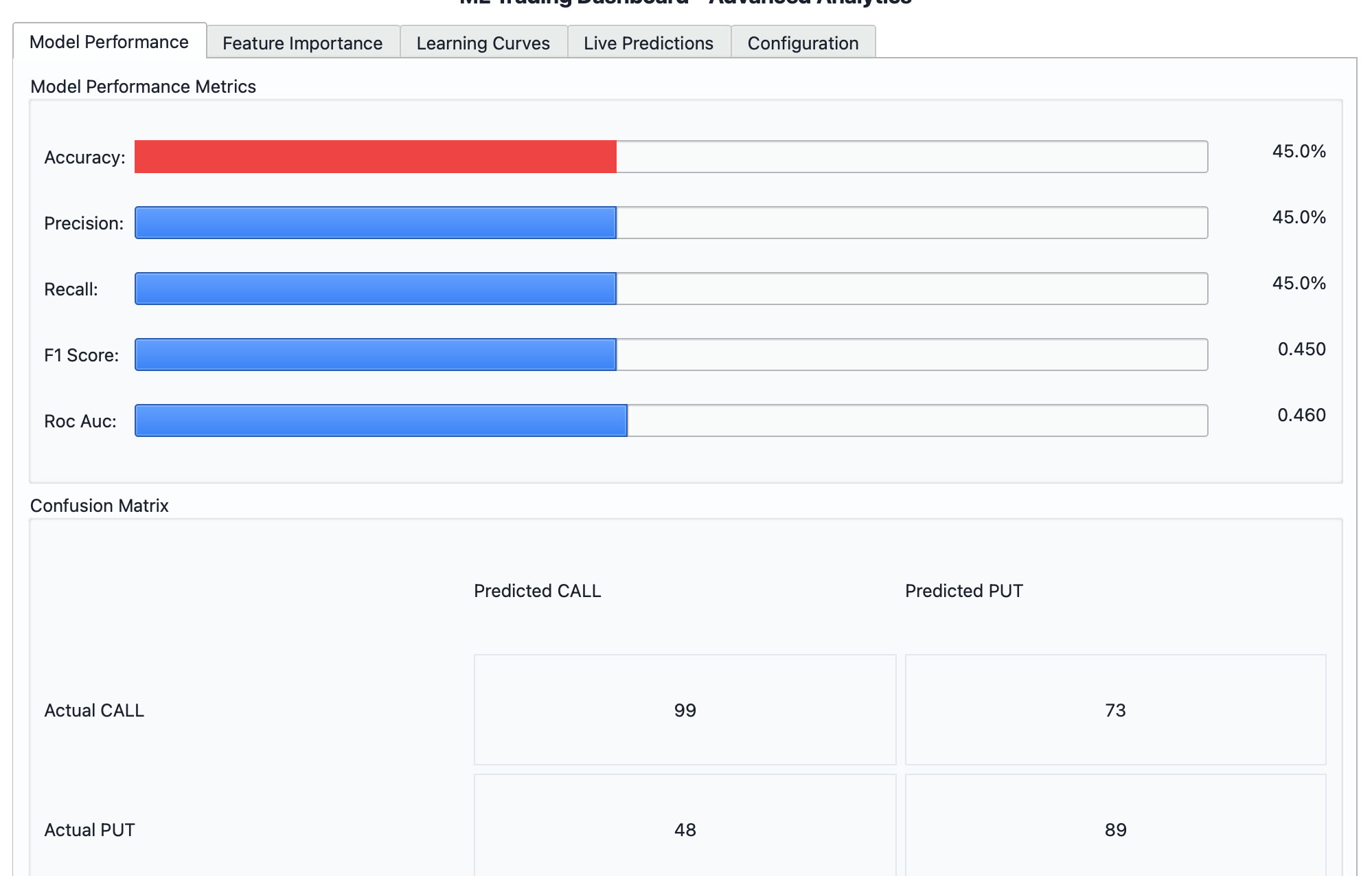Select the Live Predictions tab
Screen dimensions: 1372x876
(649, 43)
